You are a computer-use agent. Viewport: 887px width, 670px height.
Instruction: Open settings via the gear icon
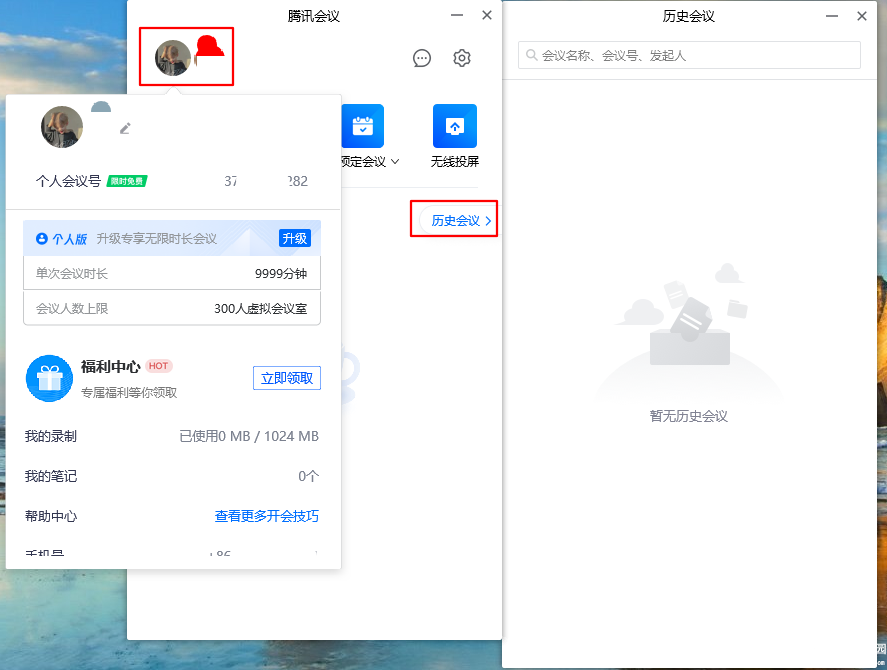(x=462, y=58)
